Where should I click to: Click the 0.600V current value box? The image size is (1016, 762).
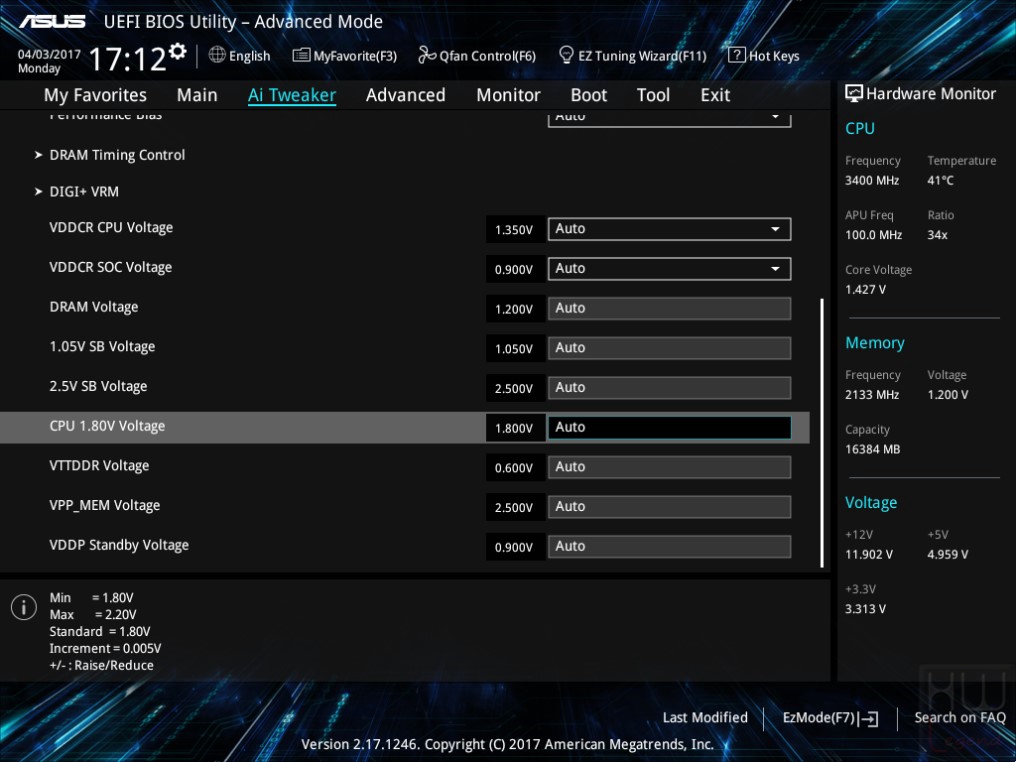514,468
